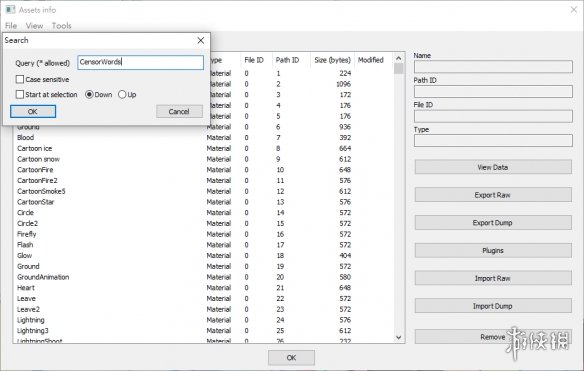
Task: Select the CartoonFire asset row
Action: pos(203,170)
